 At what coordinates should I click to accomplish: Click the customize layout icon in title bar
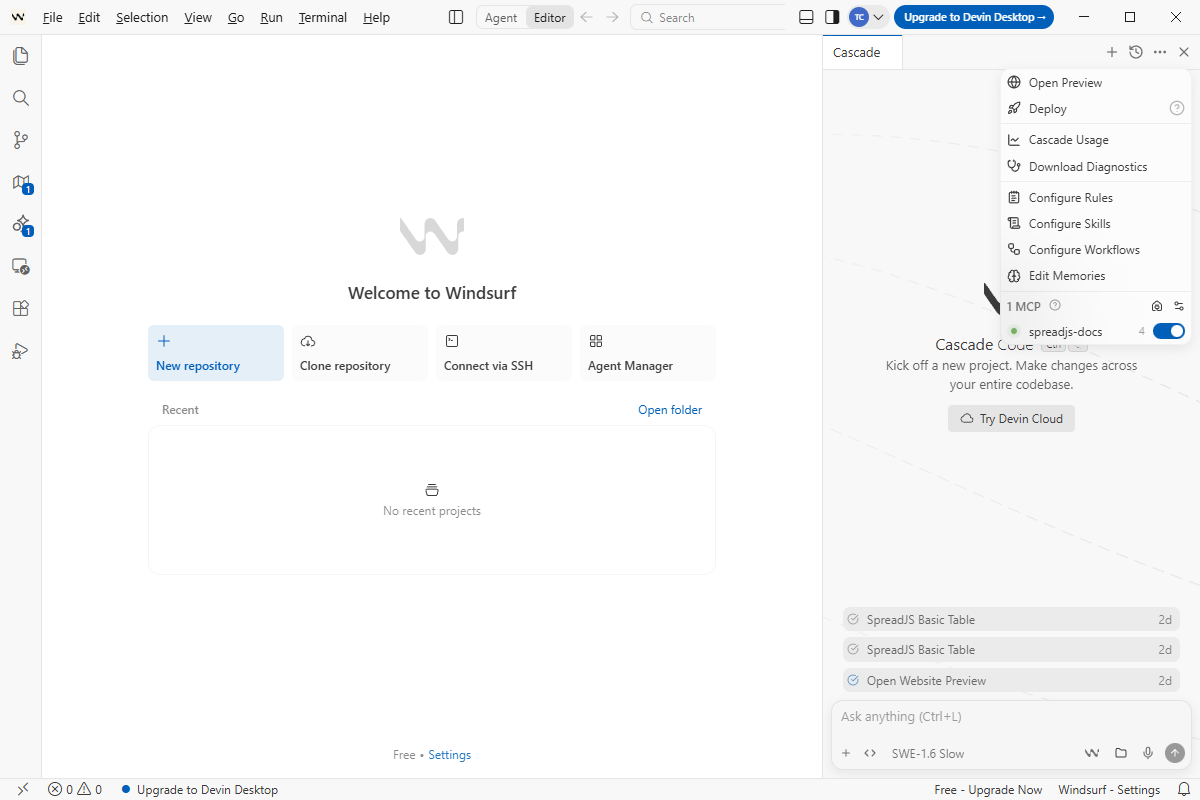456,17
